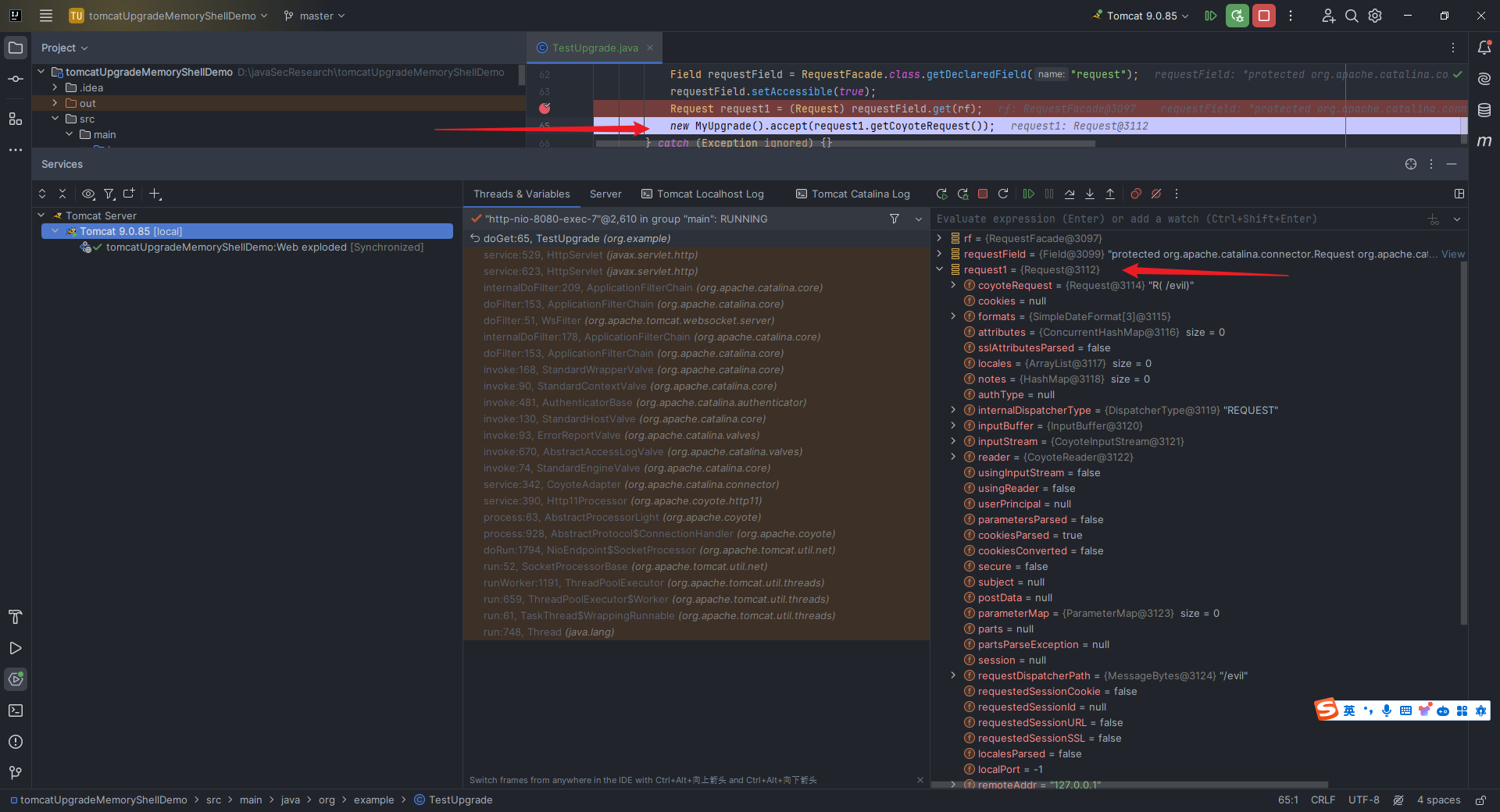Open the Structure tool window icon

(16, 119)
